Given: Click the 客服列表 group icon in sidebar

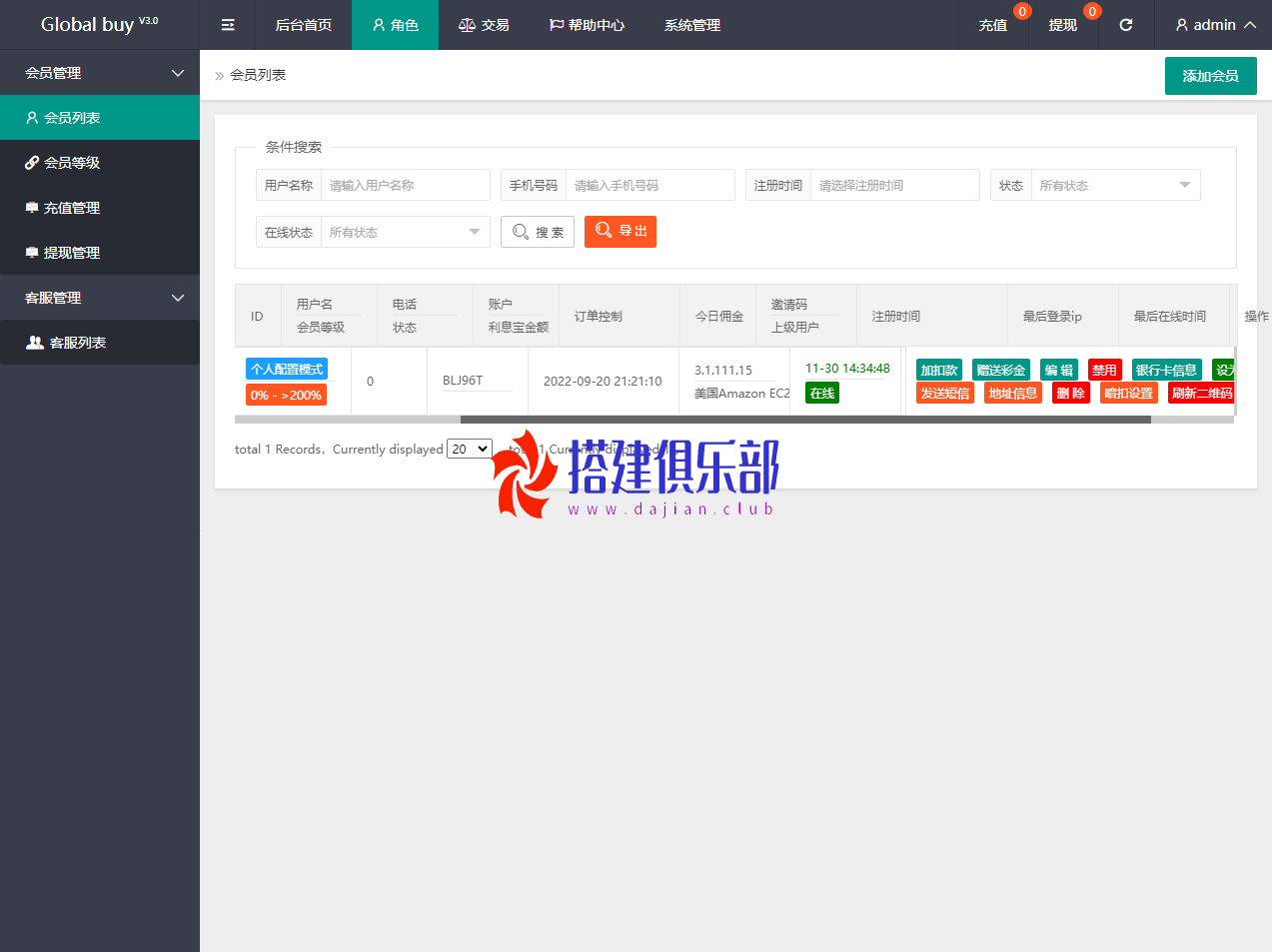Looking at the screenshot, I should pyautogui.click(x=35, y=343).
